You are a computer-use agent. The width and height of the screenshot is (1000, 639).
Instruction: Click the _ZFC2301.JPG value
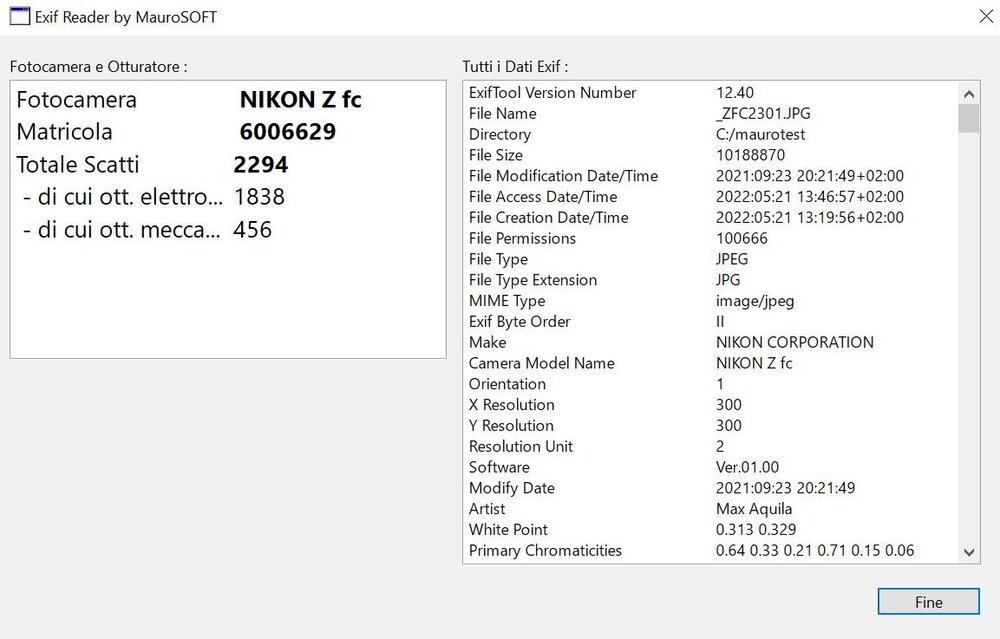[763, 114]
